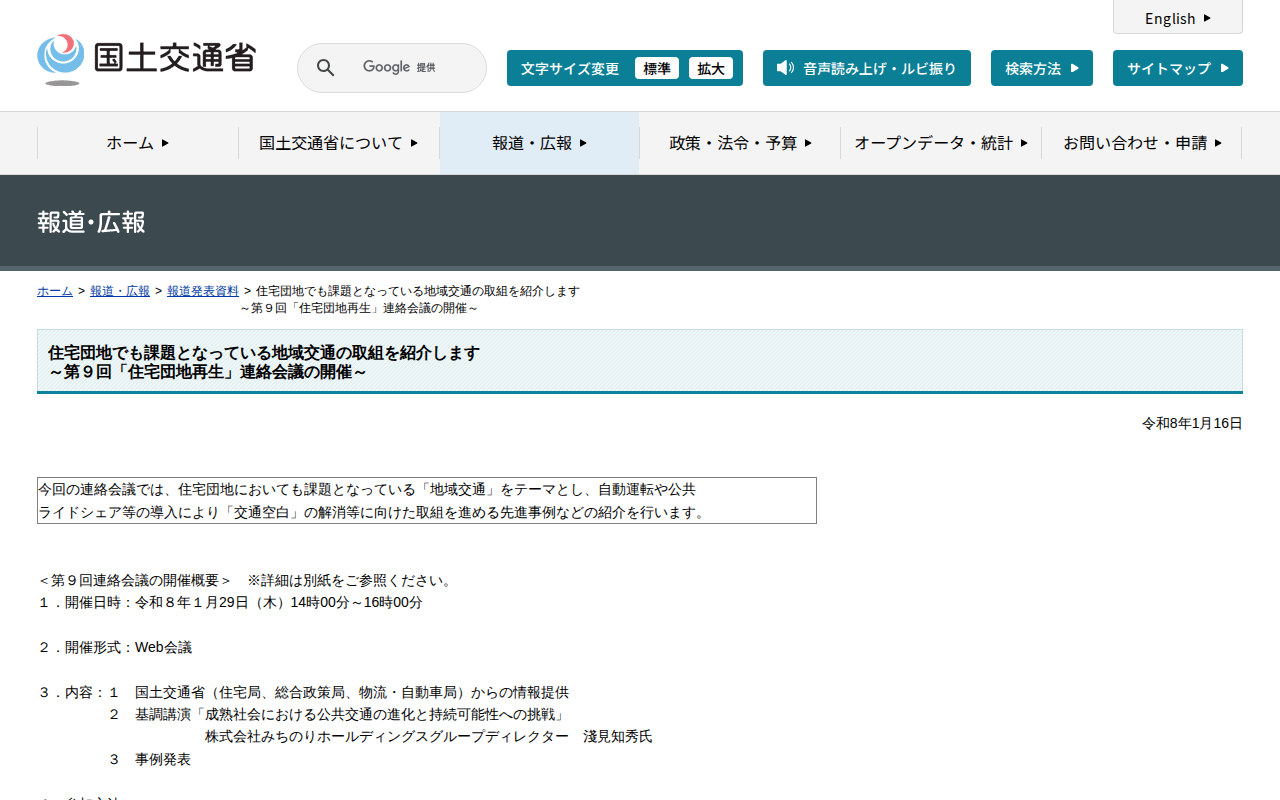
Task: Click the 文字サイズ変更 label
Action: click(x=570, y=68)
